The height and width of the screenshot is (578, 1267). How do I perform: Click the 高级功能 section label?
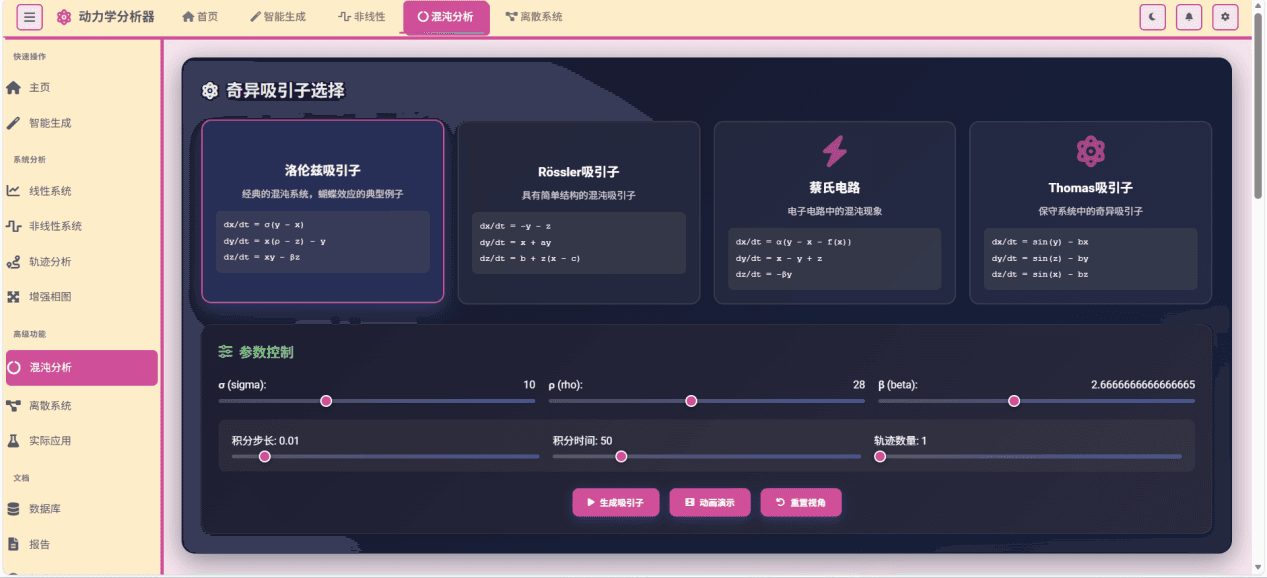point(29,334)
